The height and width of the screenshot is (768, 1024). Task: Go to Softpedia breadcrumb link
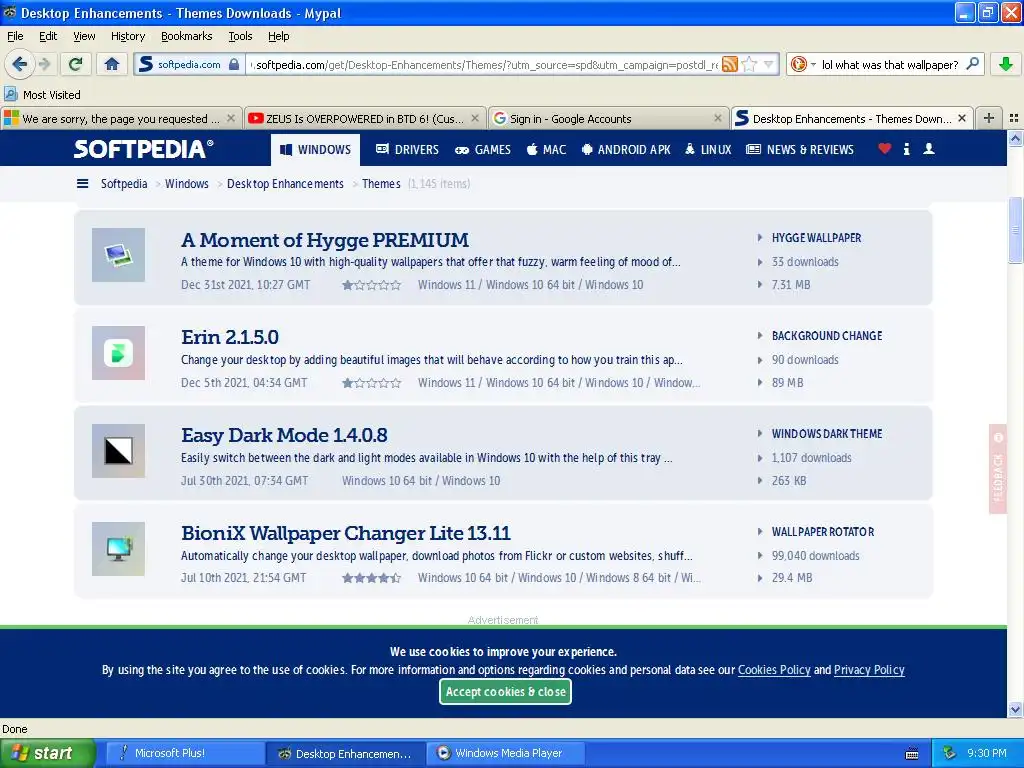[124, 184]
